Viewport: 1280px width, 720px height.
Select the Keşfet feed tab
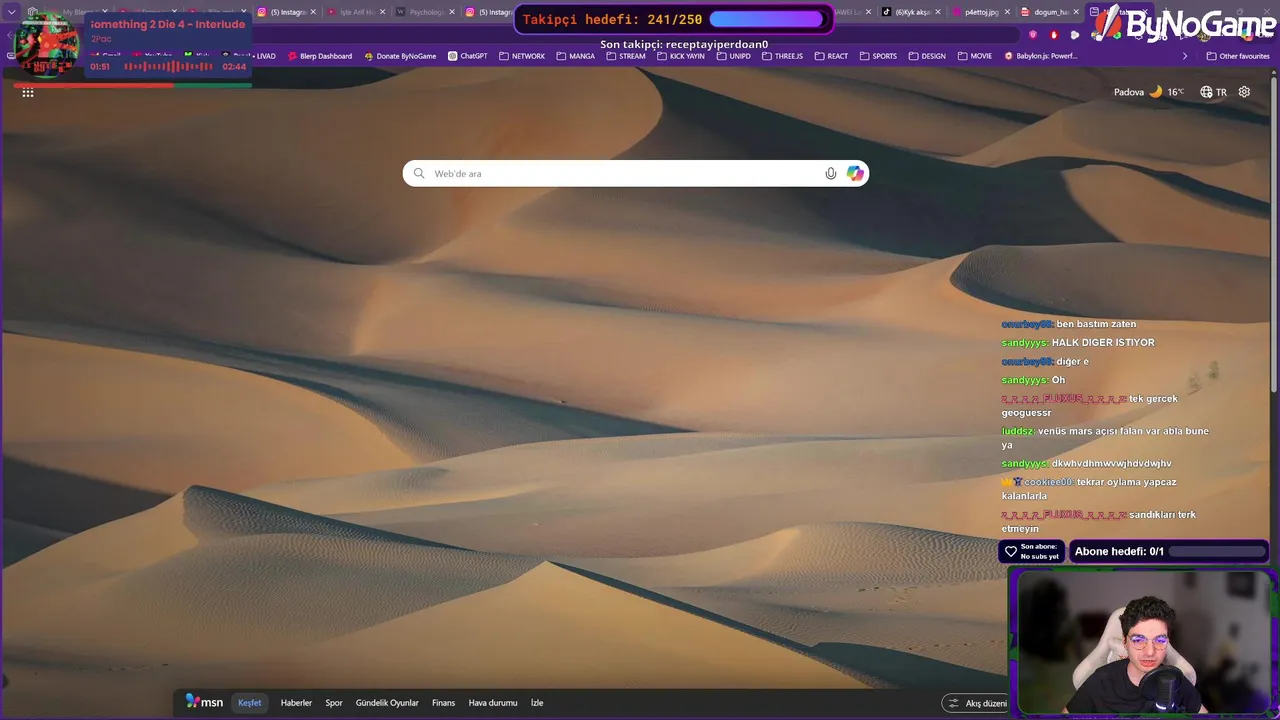[x=250, y=703]
